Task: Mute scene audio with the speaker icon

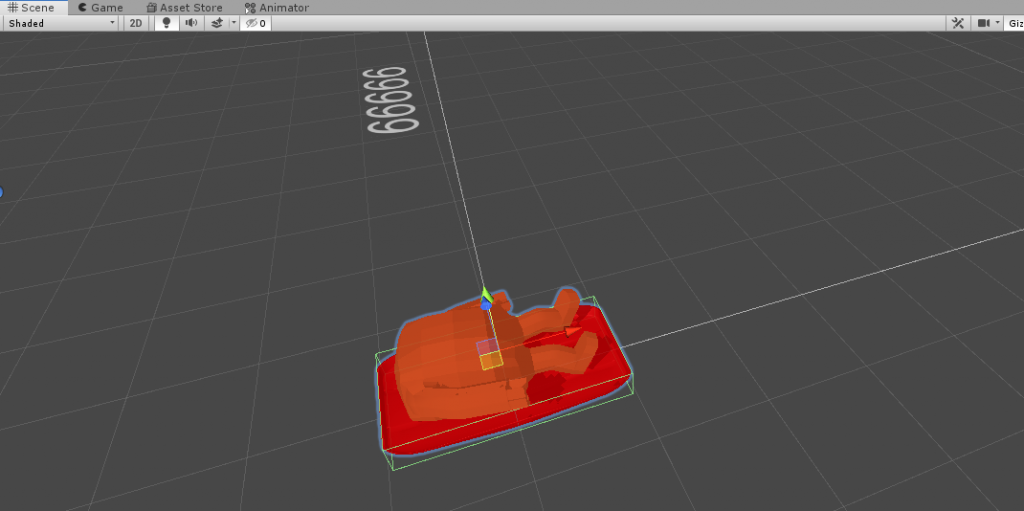Action: pyautogui.click(x=191, y=23)
